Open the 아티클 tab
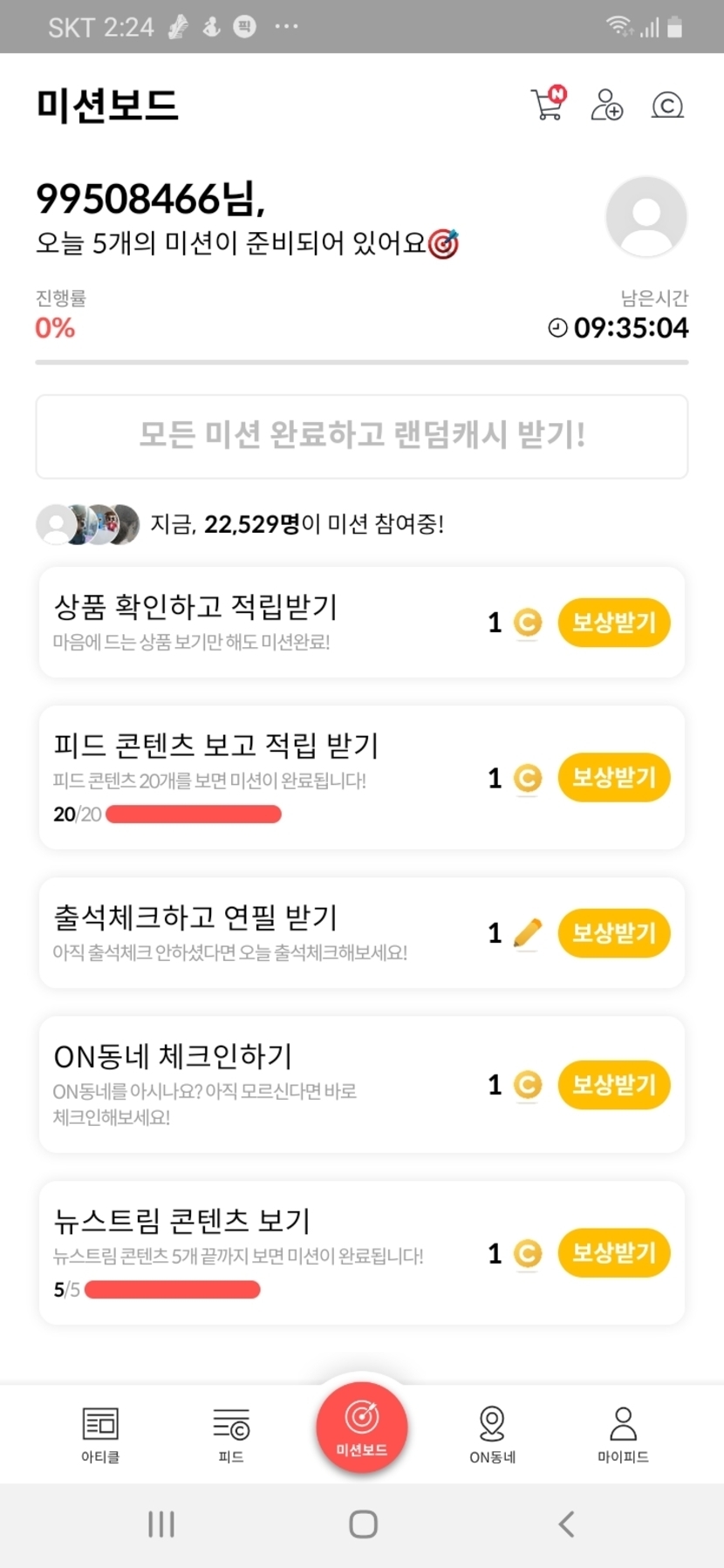 tap(100, 1434)
